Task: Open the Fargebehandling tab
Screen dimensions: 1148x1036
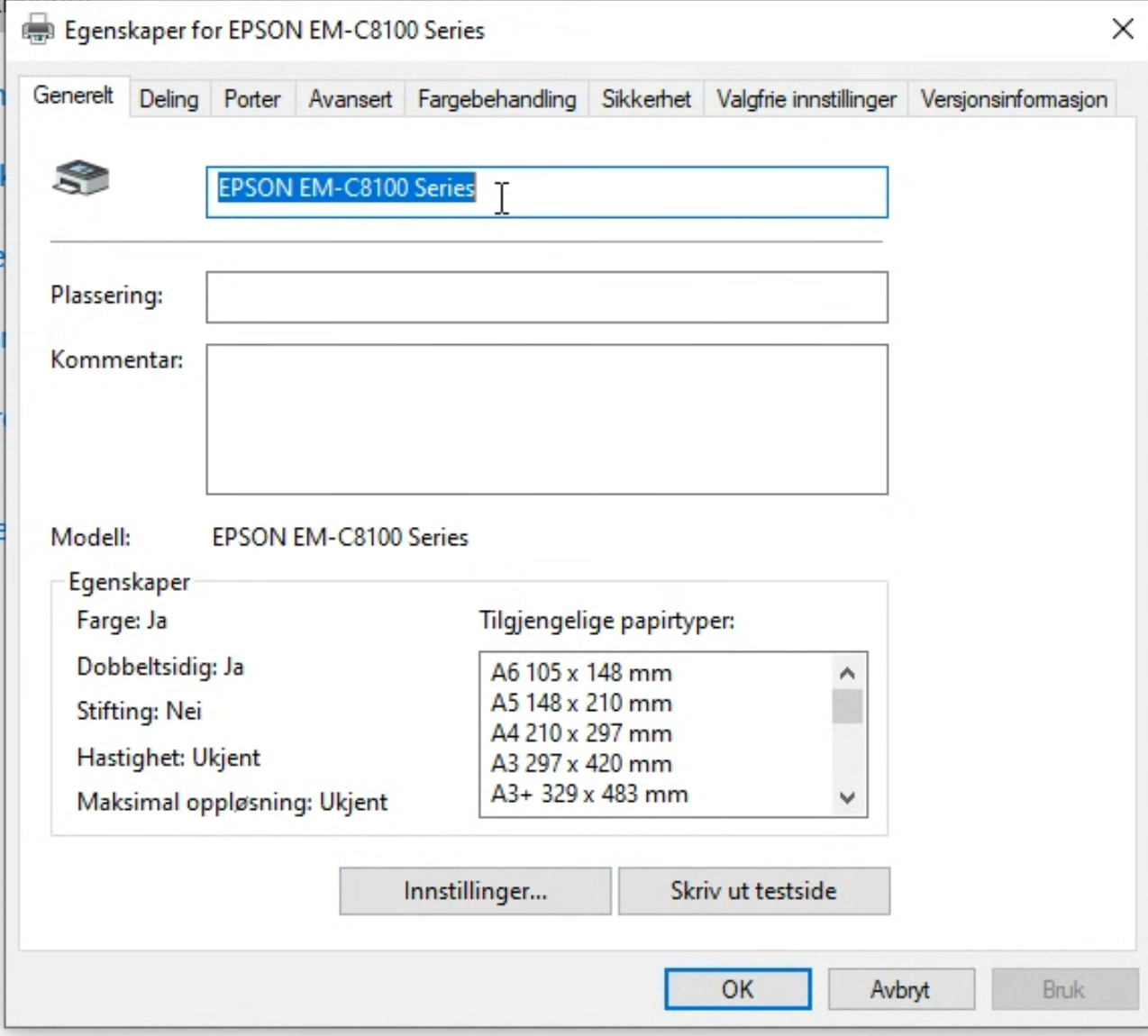Action: click(x=497, y=99)
